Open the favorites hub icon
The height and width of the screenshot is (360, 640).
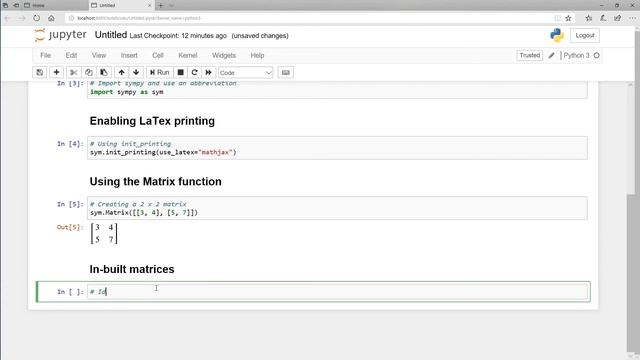pyautogui.click(x=588, y=18)
